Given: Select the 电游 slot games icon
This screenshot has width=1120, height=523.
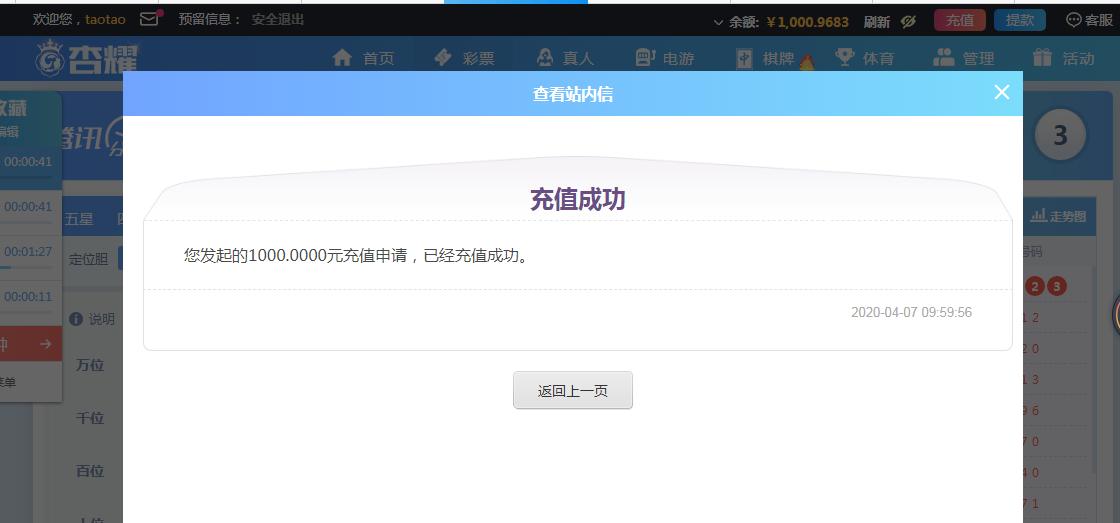Looking at the screenshot, I should tap(645, 58).
